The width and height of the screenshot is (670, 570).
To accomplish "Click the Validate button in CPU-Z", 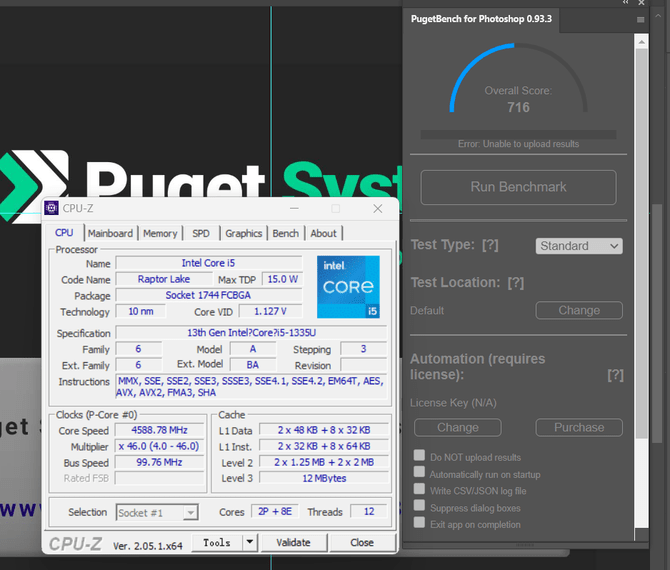I will pos(293,543).
